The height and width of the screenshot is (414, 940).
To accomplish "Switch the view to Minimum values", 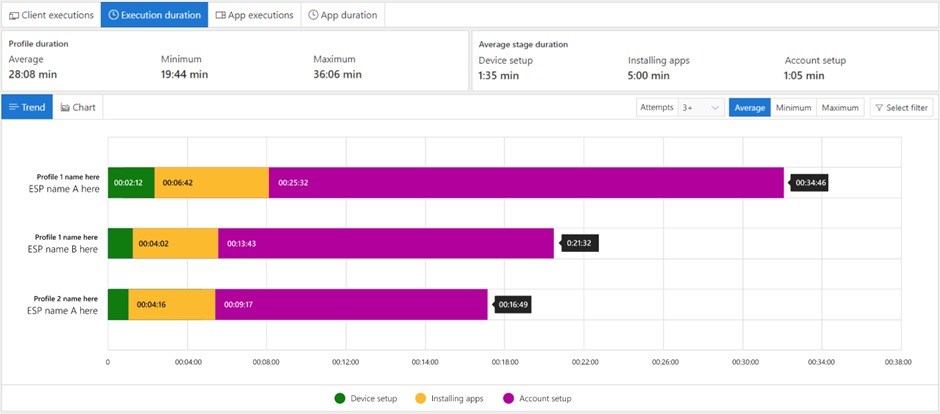I will pos(793,107).
